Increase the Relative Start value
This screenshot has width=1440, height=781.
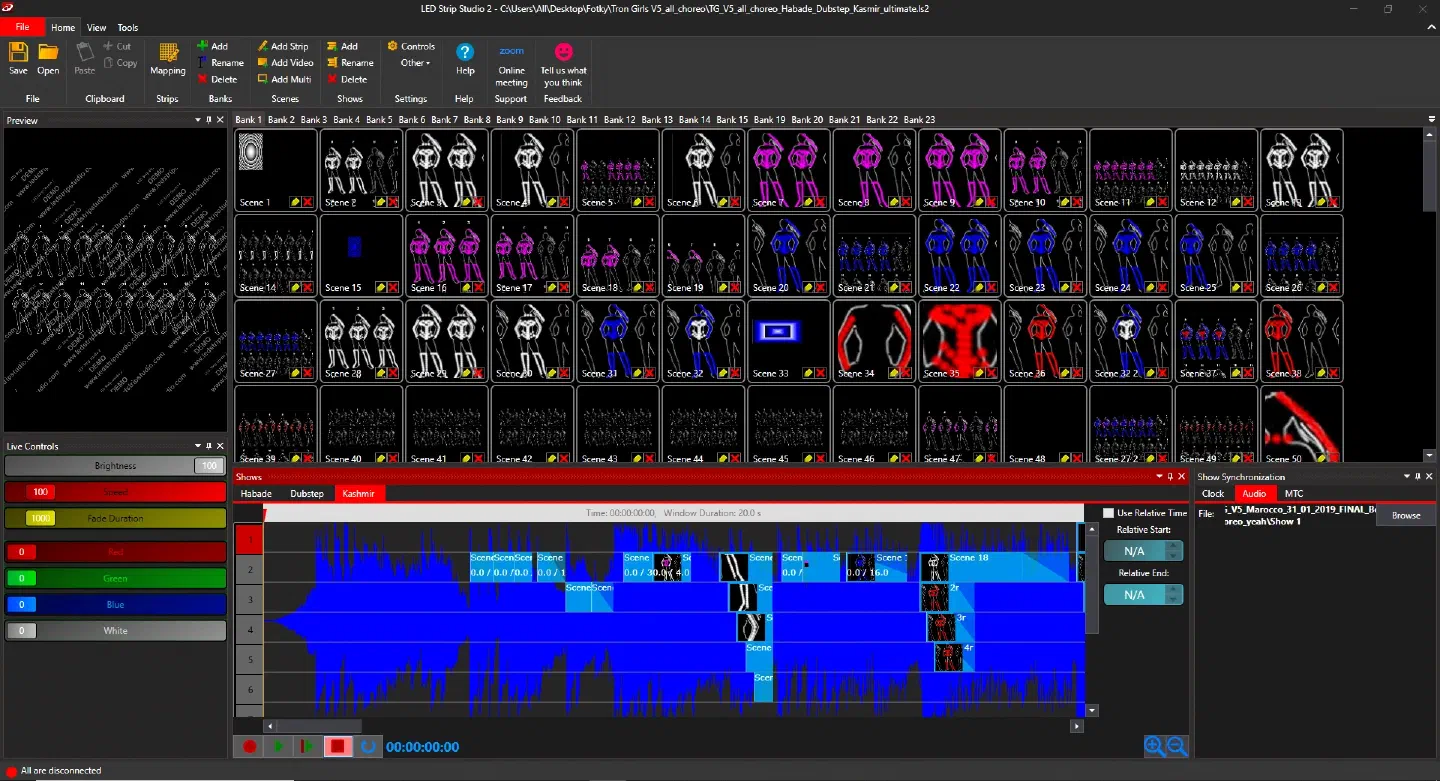[1174, 546]
